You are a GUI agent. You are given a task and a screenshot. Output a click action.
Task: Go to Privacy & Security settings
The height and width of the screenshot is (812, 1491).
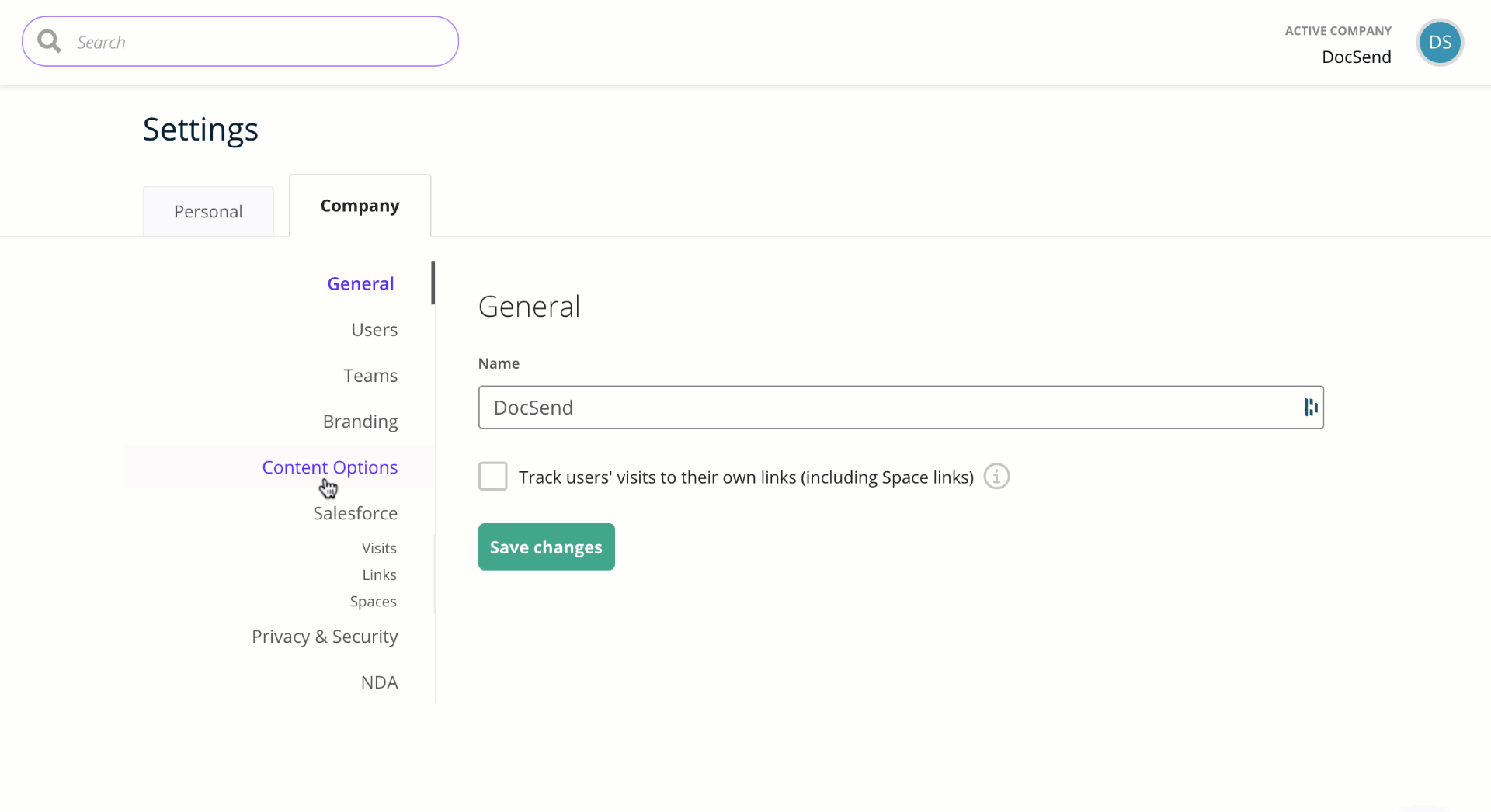[325, 637]
